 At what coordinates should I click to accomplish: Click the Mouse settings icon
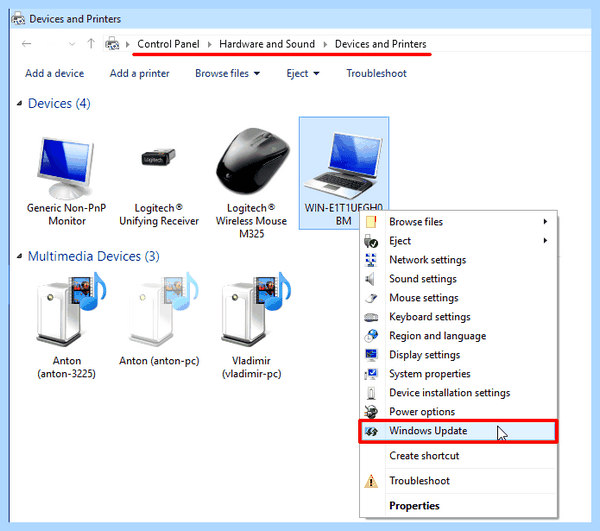point(371,298)
